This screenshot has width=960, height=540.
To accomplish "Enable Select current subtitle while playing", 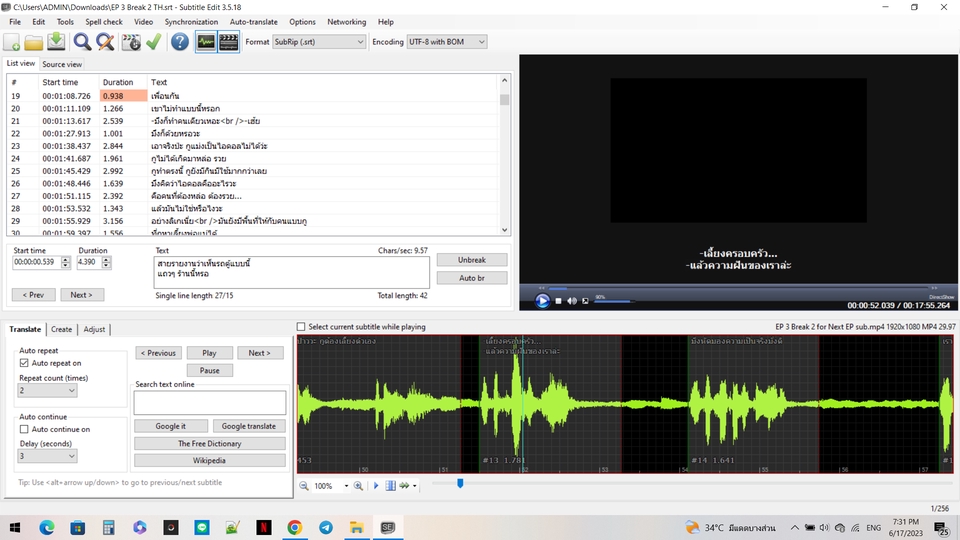I will (301, 327).
